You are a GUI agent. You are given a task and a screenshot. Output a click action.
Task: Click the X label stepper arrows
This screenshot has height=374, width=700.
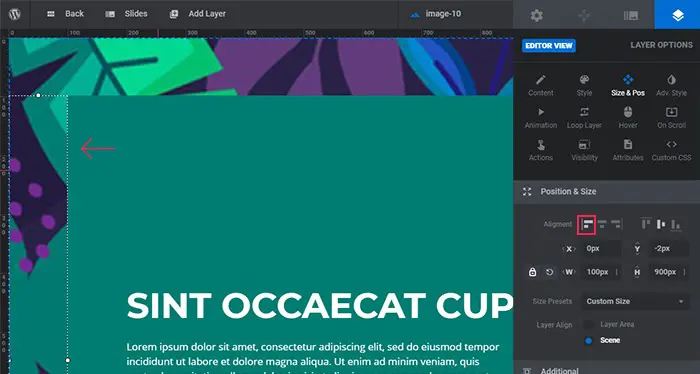(x=569, y=249)
